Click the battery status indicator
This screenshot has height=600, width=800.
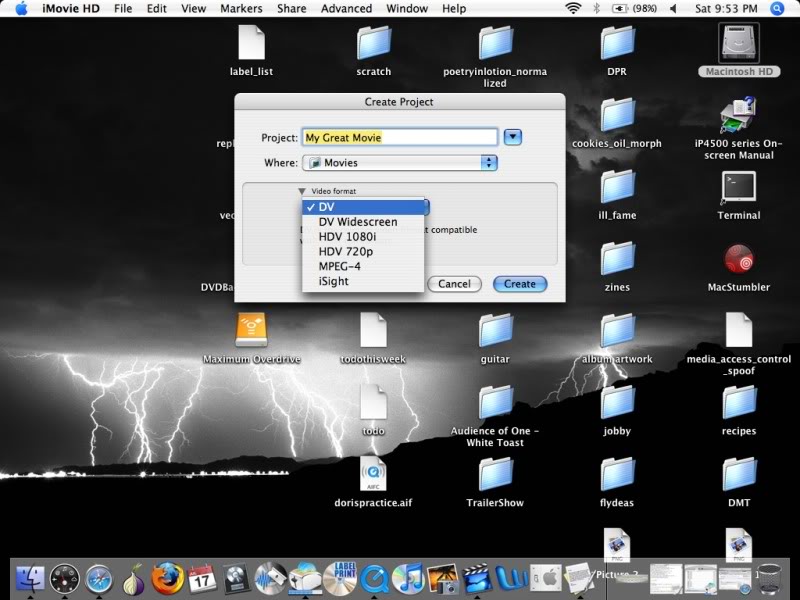[x=634, y=9]
